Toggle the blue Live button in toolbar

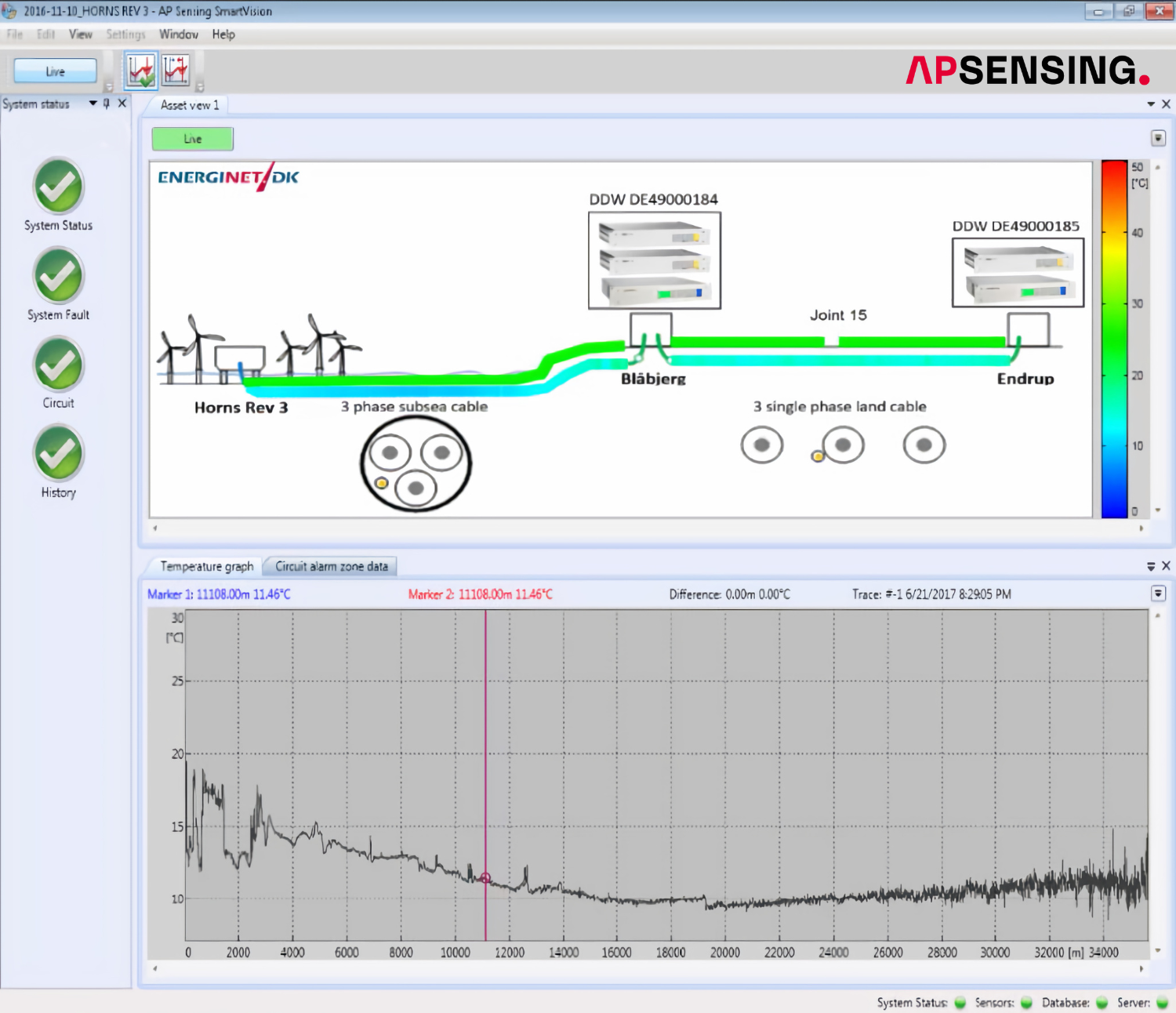coord(55,71)
